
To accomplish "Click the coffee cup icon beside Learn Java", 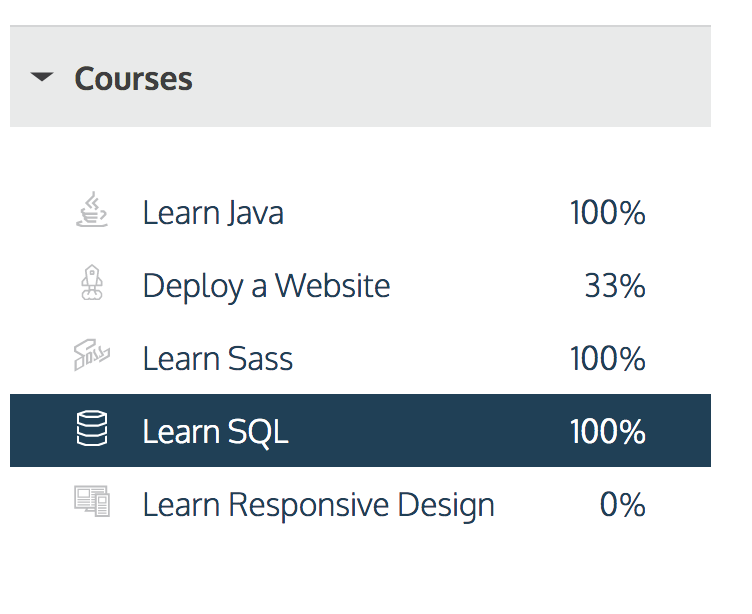I will [92, 212].
